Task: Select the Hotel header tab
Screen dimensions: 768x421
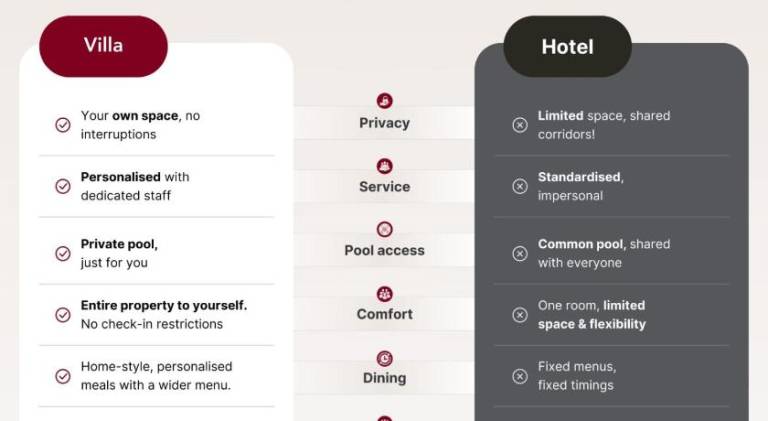Action: [567, 47]
